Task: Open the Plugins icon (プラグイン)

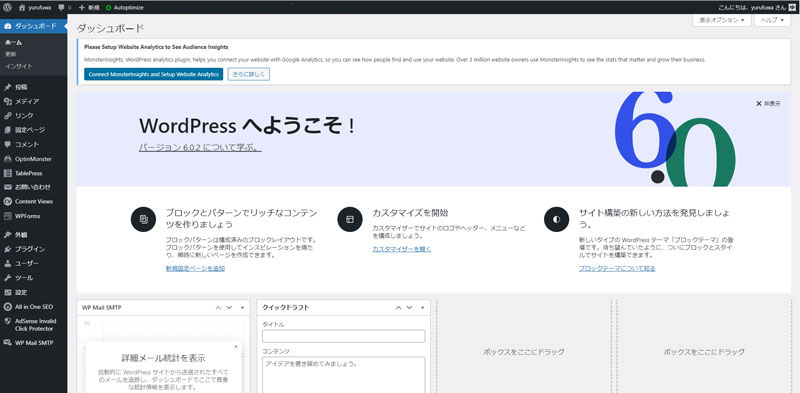Action: point(7,249)
